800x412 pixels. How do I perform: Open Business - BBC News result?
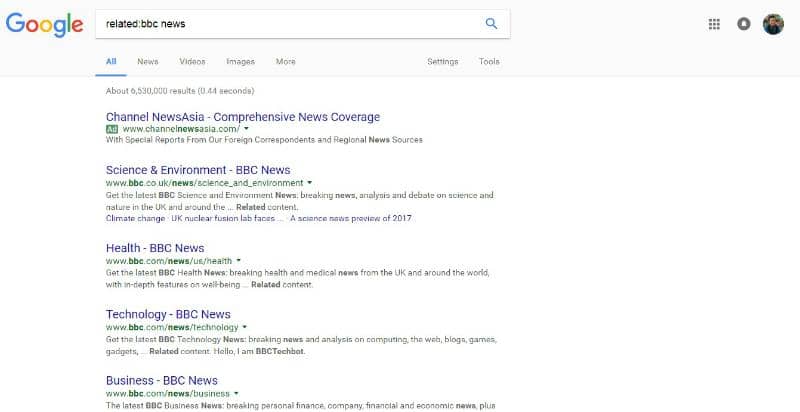(162, 380)
